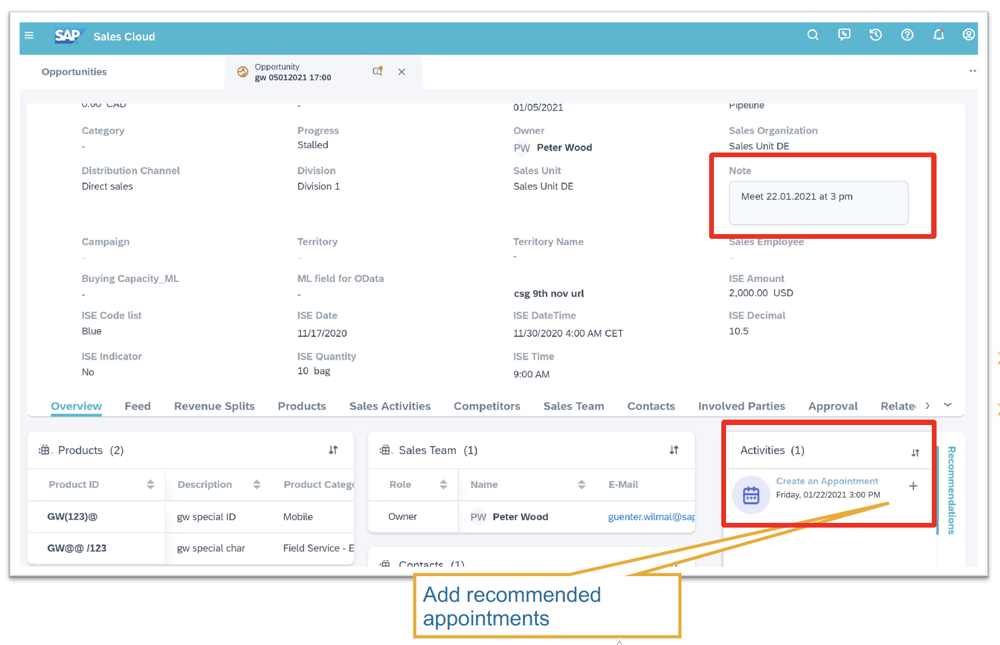Open product GW(123)@
This screenshot has height=645, width=1000.
coord(72,517)
